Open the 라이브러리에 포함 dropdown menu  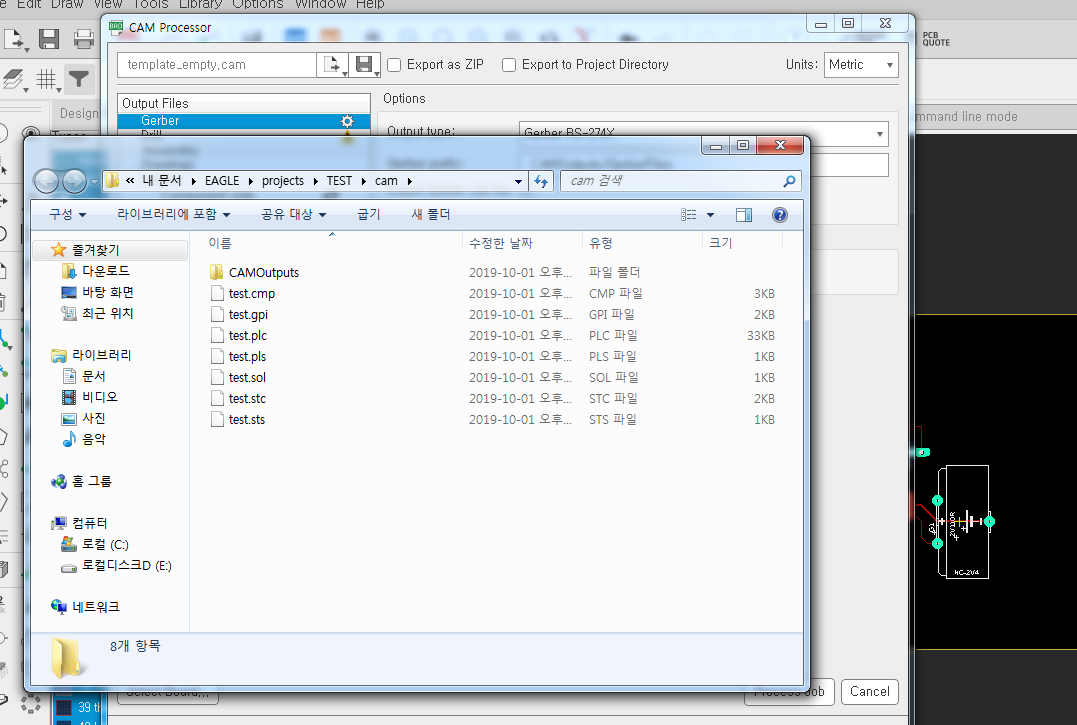click(173, 215)
